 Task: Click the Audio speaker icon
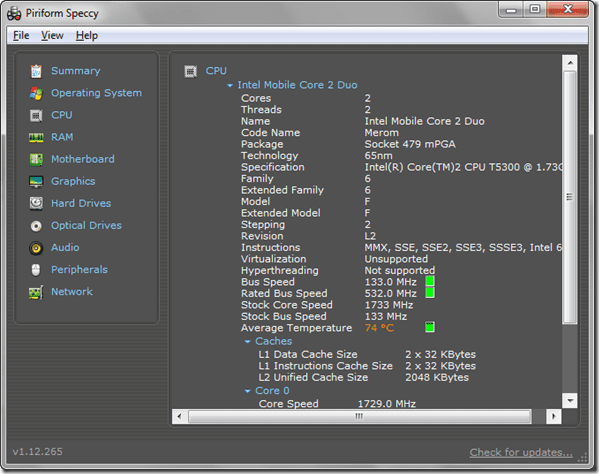[36, 248]
